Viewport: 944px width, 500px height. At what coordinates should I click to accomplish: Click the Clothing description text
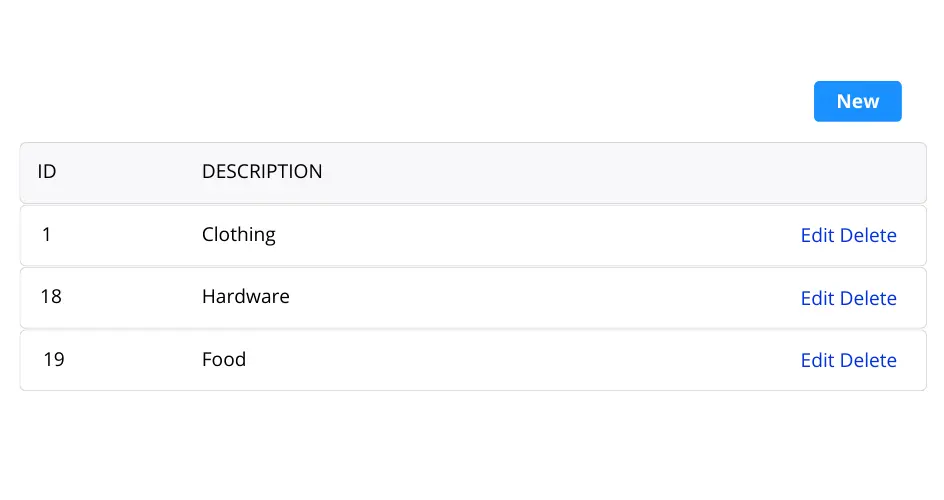[238, 235]
